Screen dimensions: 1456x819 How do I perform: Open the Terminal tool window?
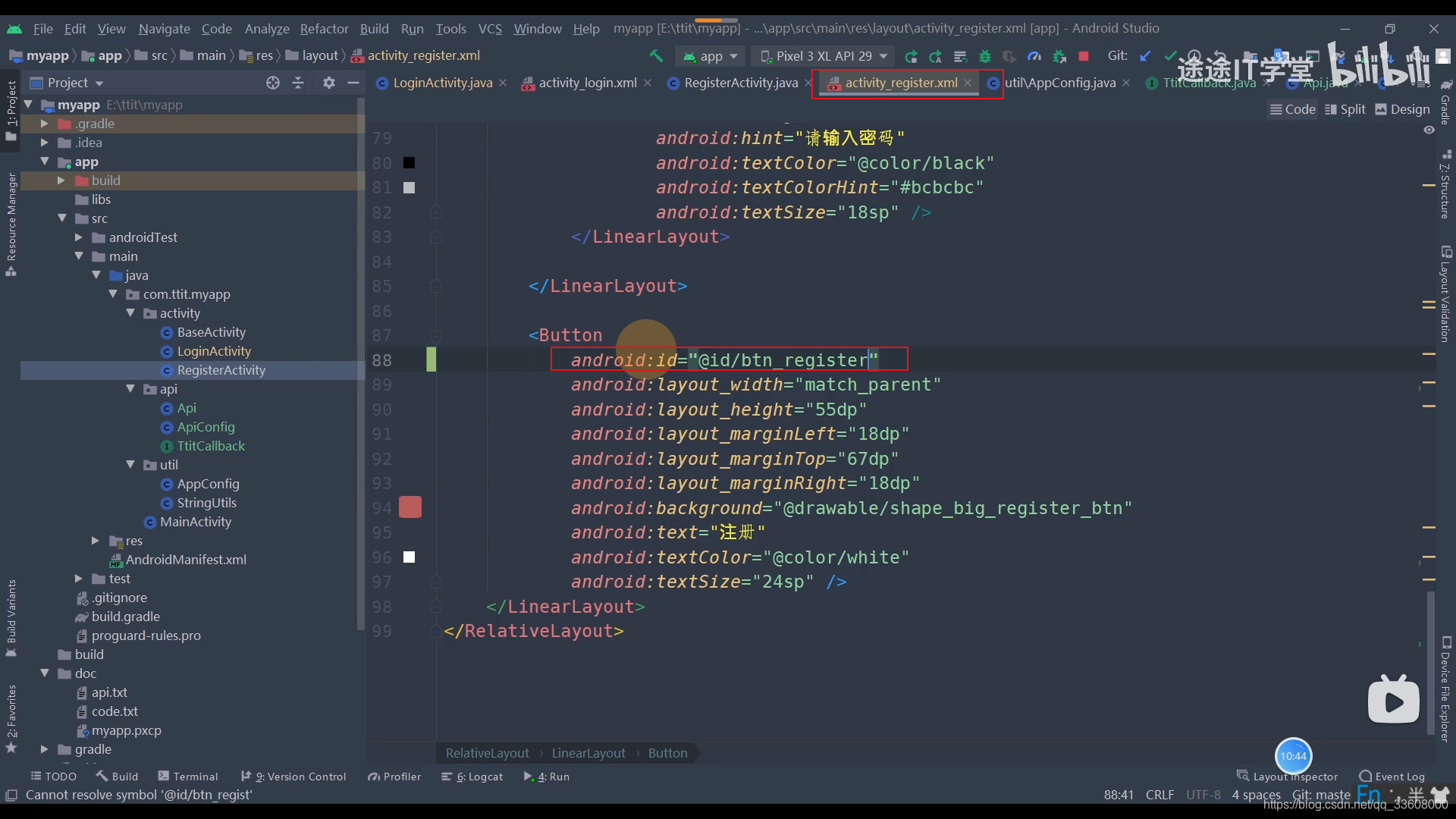187,777
